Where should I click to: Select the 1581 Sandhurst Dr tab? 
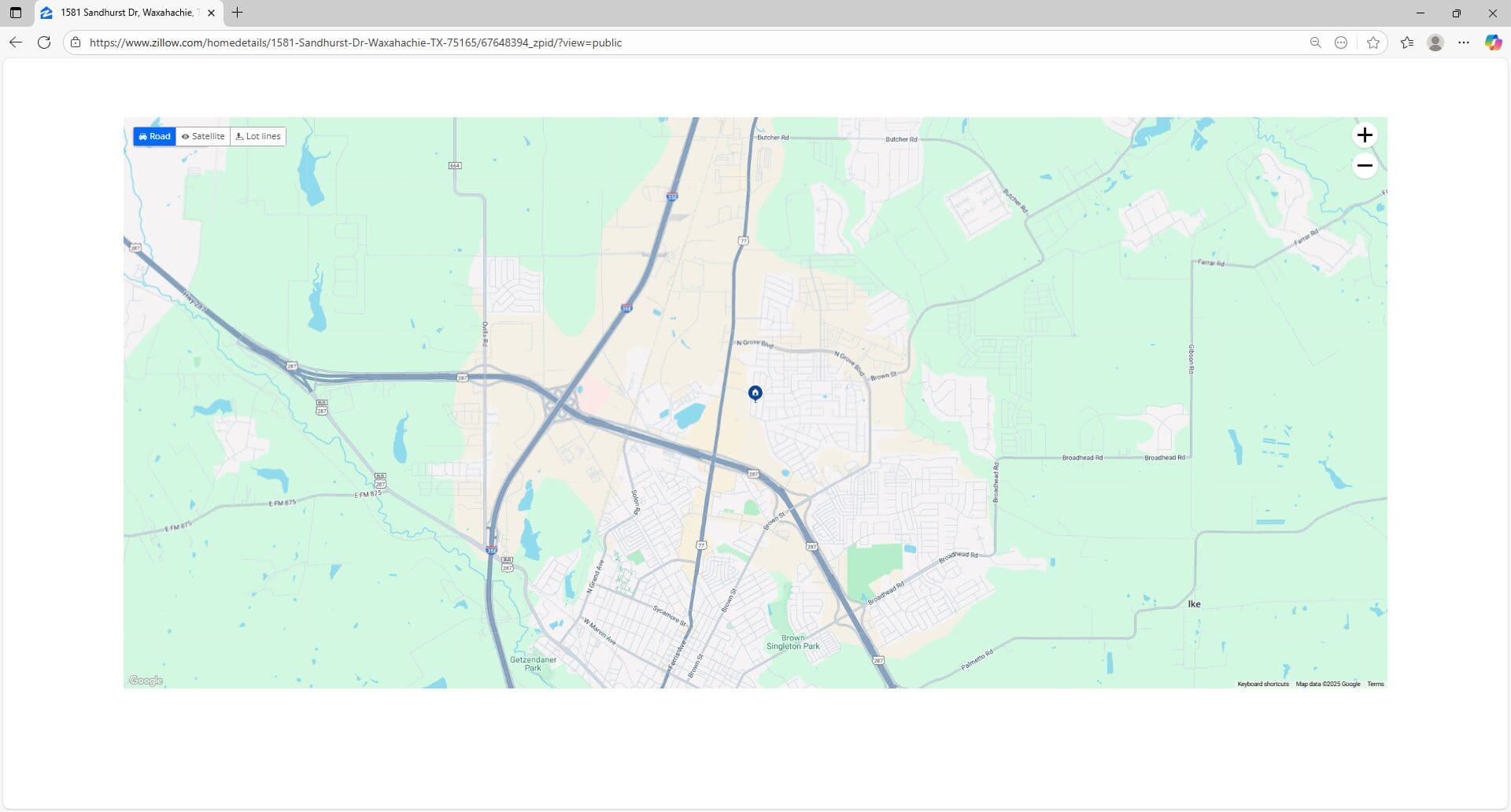pyautogui.click(x=126, y=13)
